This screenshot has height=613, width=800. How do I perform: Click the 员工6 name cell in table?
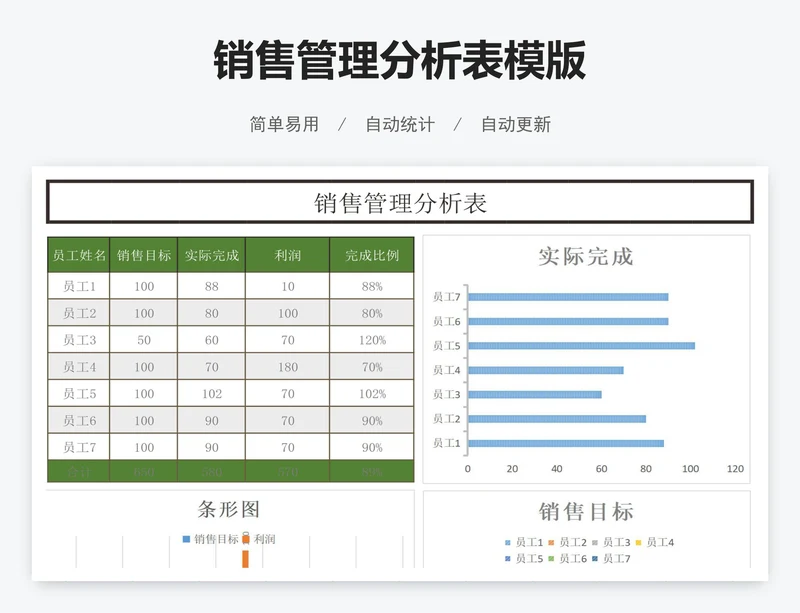79,421
